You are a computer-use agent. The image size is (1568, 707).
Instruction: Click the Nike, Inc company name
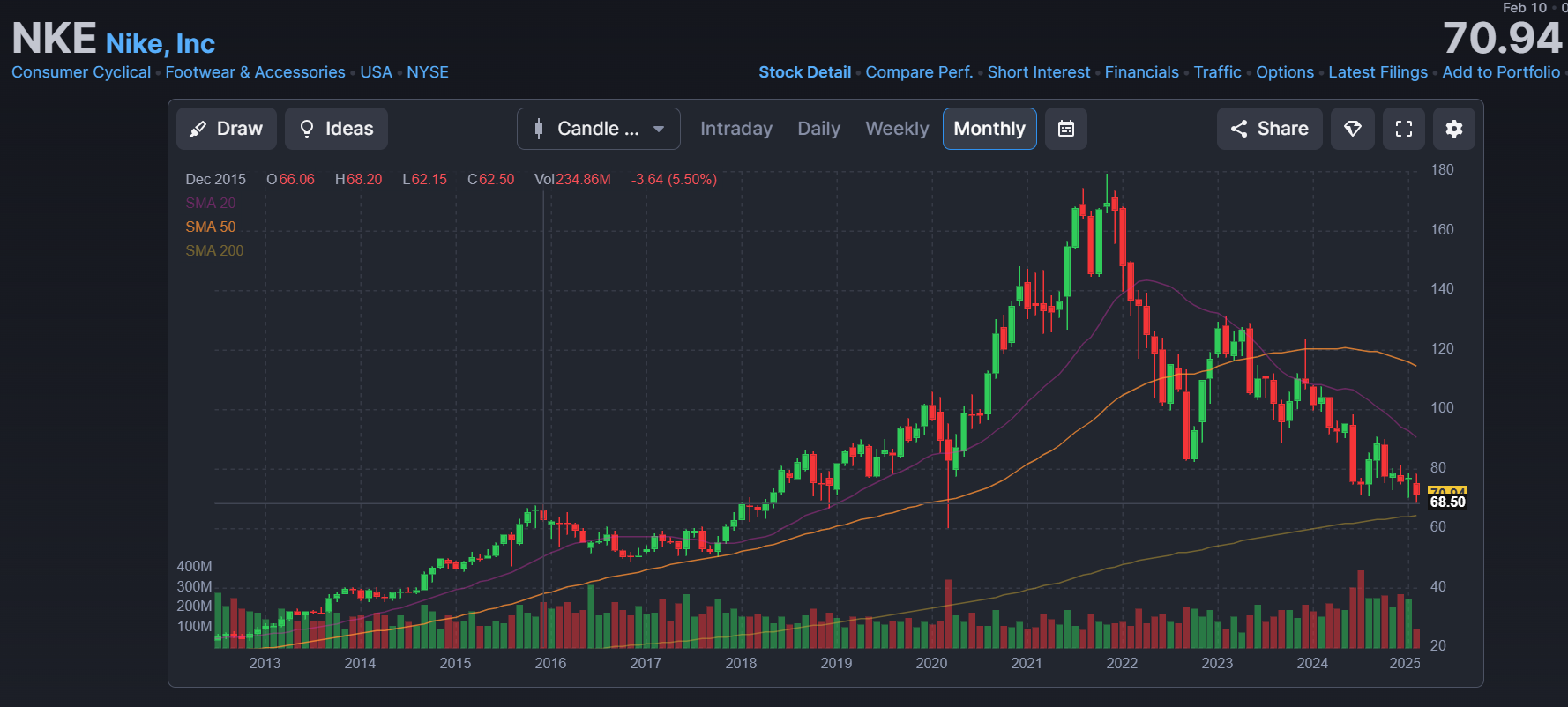(x=161, y=43)
